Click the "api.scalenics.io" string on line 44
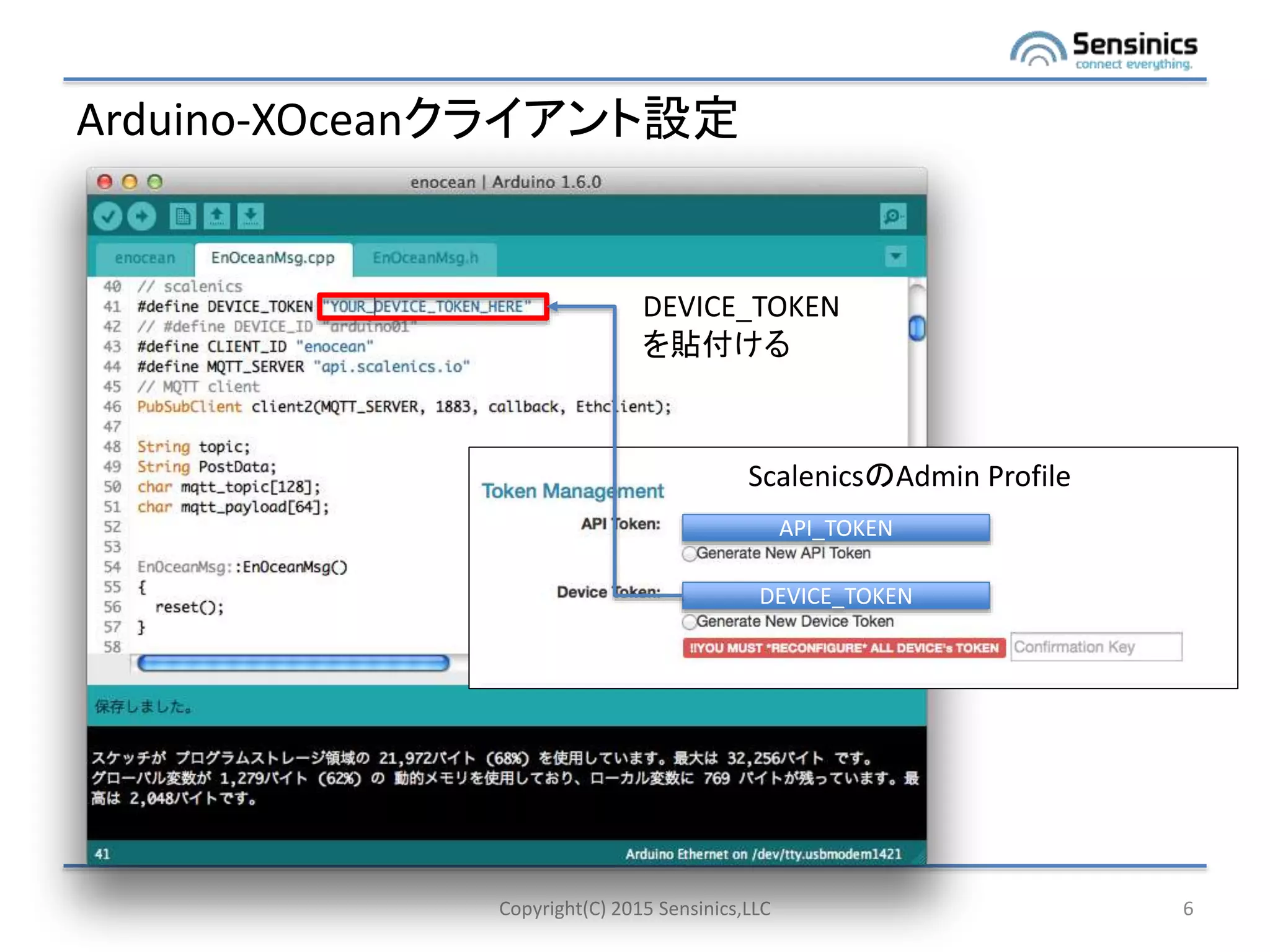This screenshot has height=952, width=1270. click(x=392, y=367)
